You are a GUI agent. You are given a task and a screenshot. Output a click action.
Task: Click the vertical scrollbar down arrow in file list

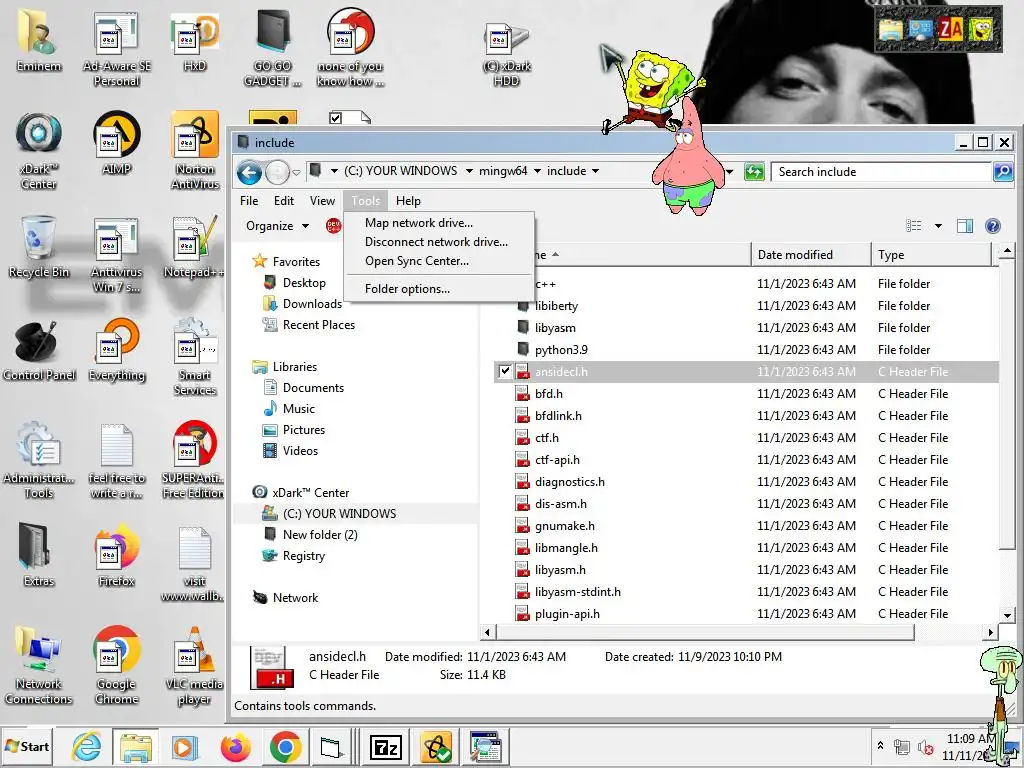pyautogui.click(x=1007, y=615)
